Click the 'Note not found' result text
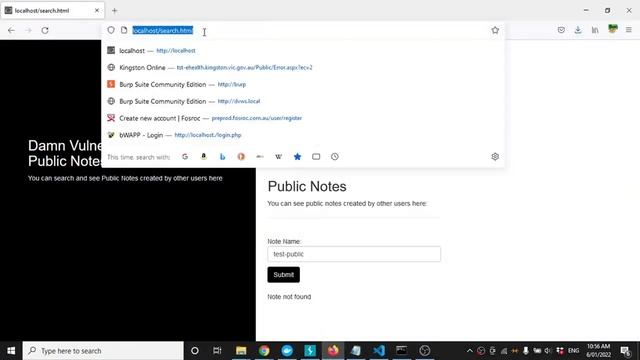Viewport: 640px width, 360px height. coord(289,297)
